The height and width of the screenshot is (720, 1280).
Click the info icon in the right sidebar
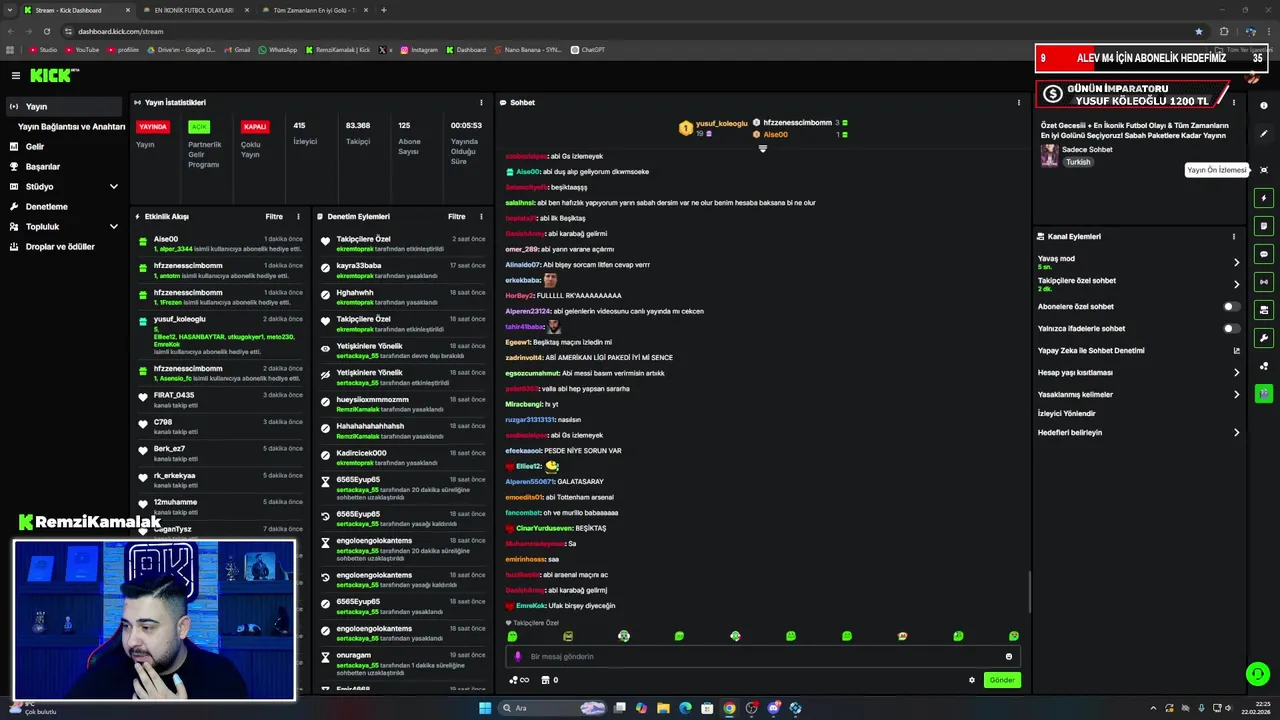click(1264, 105)
